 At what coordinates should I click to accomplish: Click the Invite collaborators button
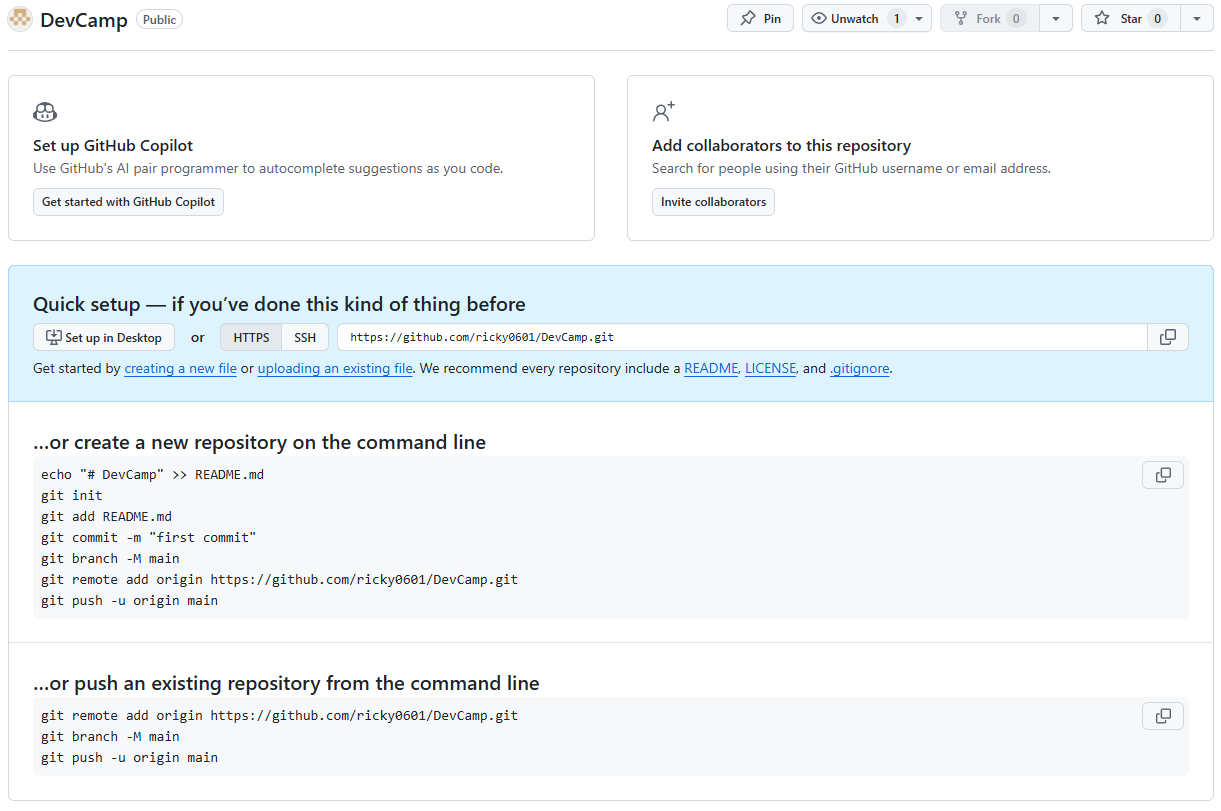713,202
